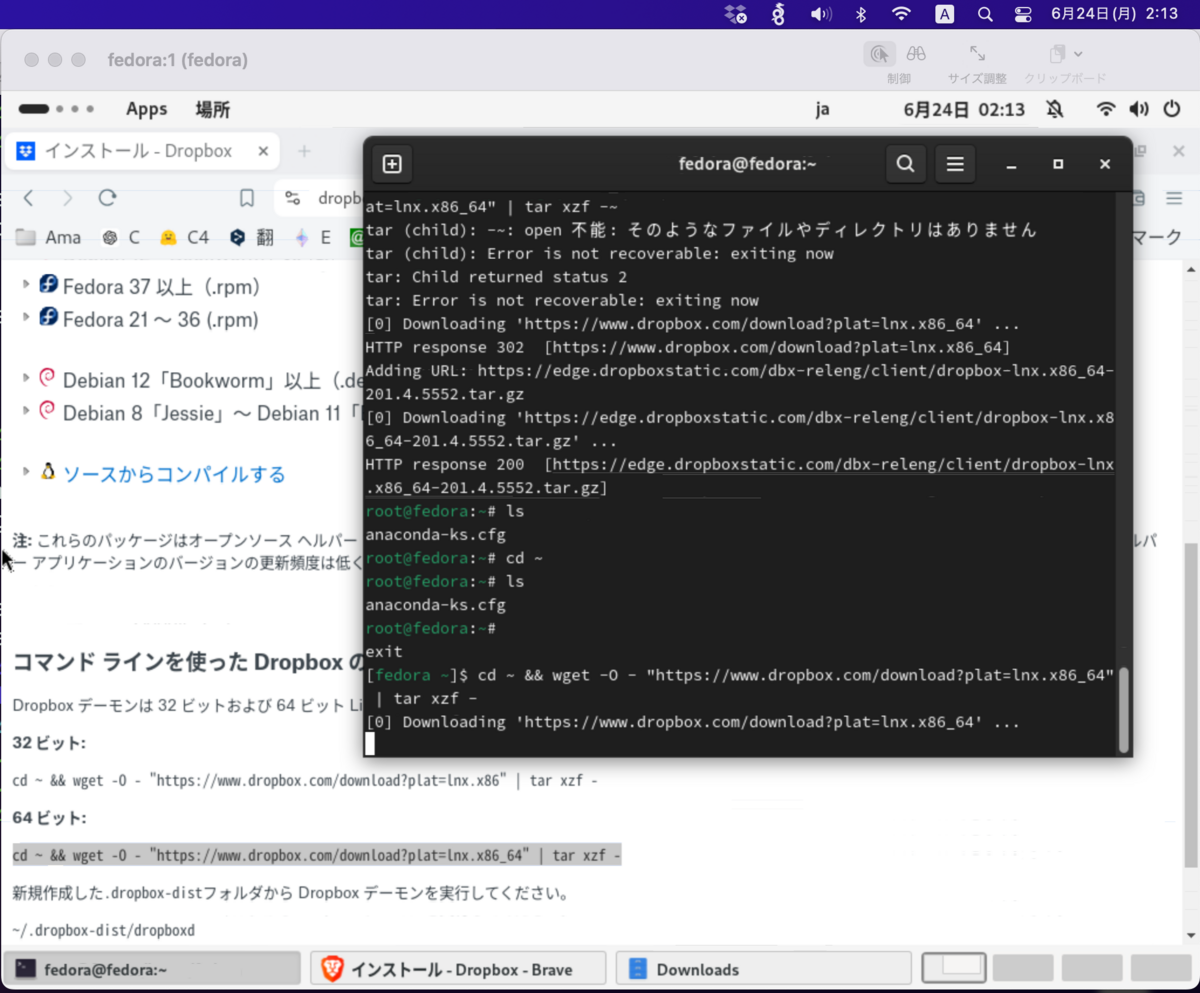Click the Dropbox status icon in the menu bar
This screenshot has width=1200, height=993.
pos(735,14)
